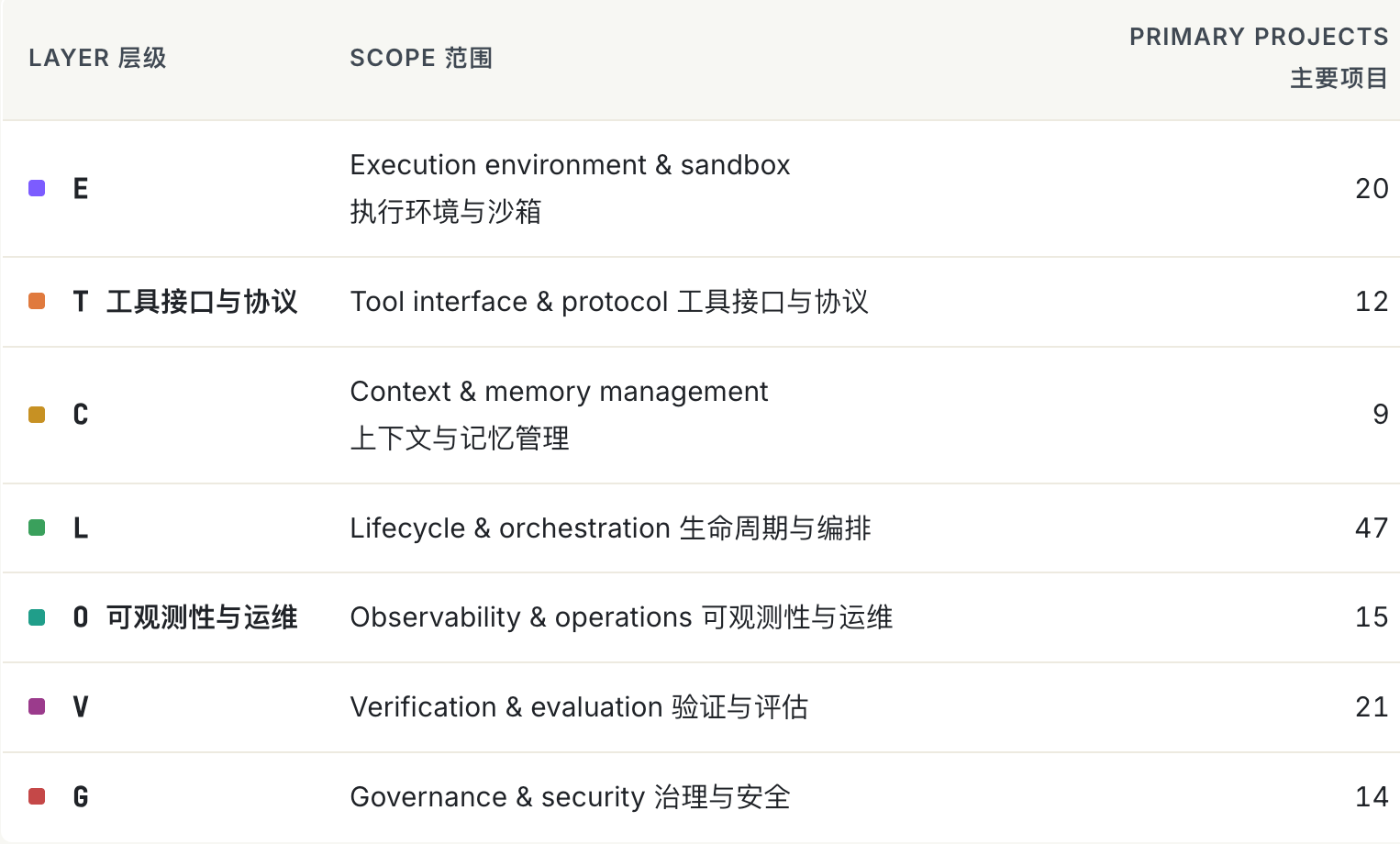Select the red square beside layer G
This screenshot has width=1400, height=844.
pyautogui.click(x=37, y=796)
